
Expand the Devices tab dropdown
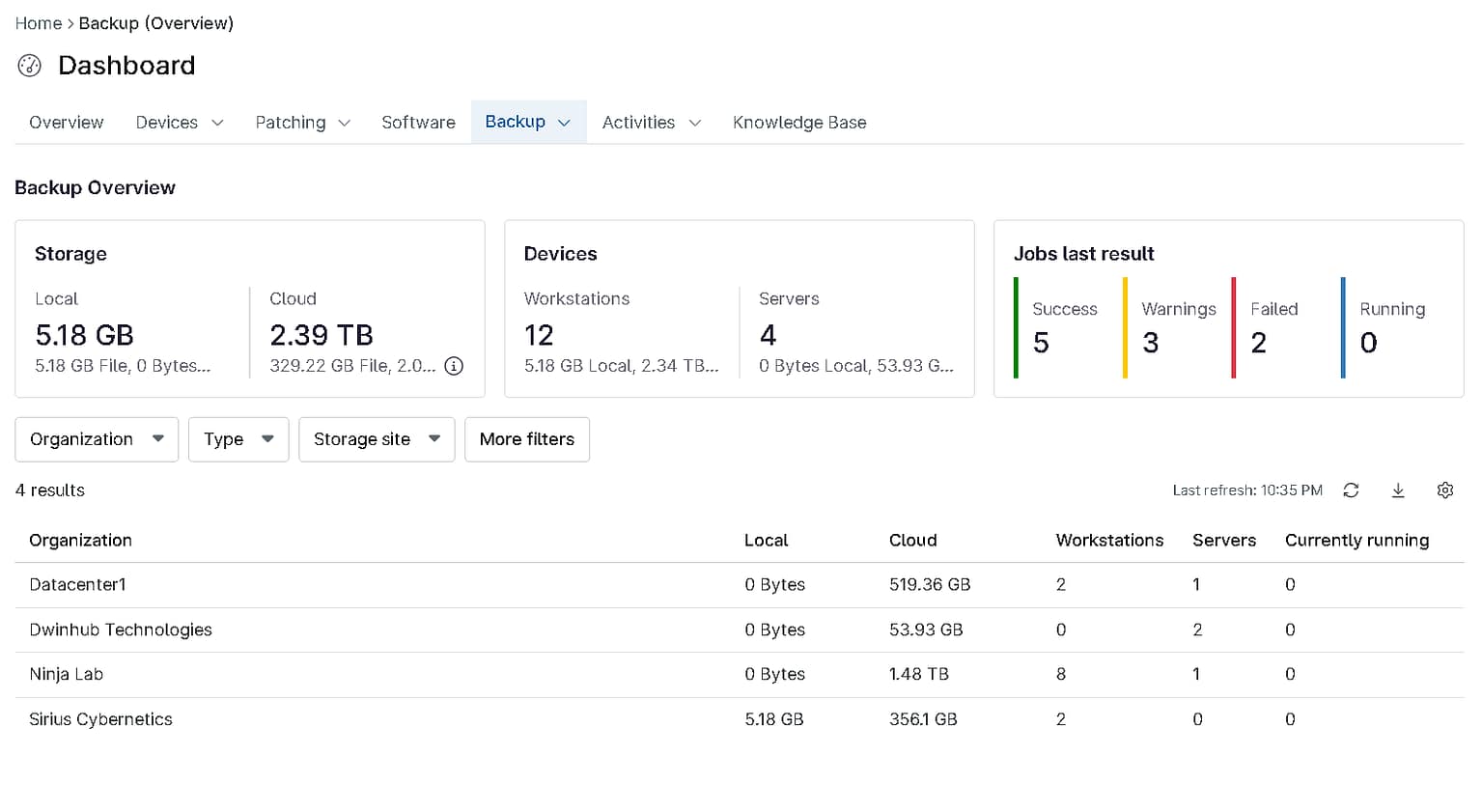pos(179,122)
